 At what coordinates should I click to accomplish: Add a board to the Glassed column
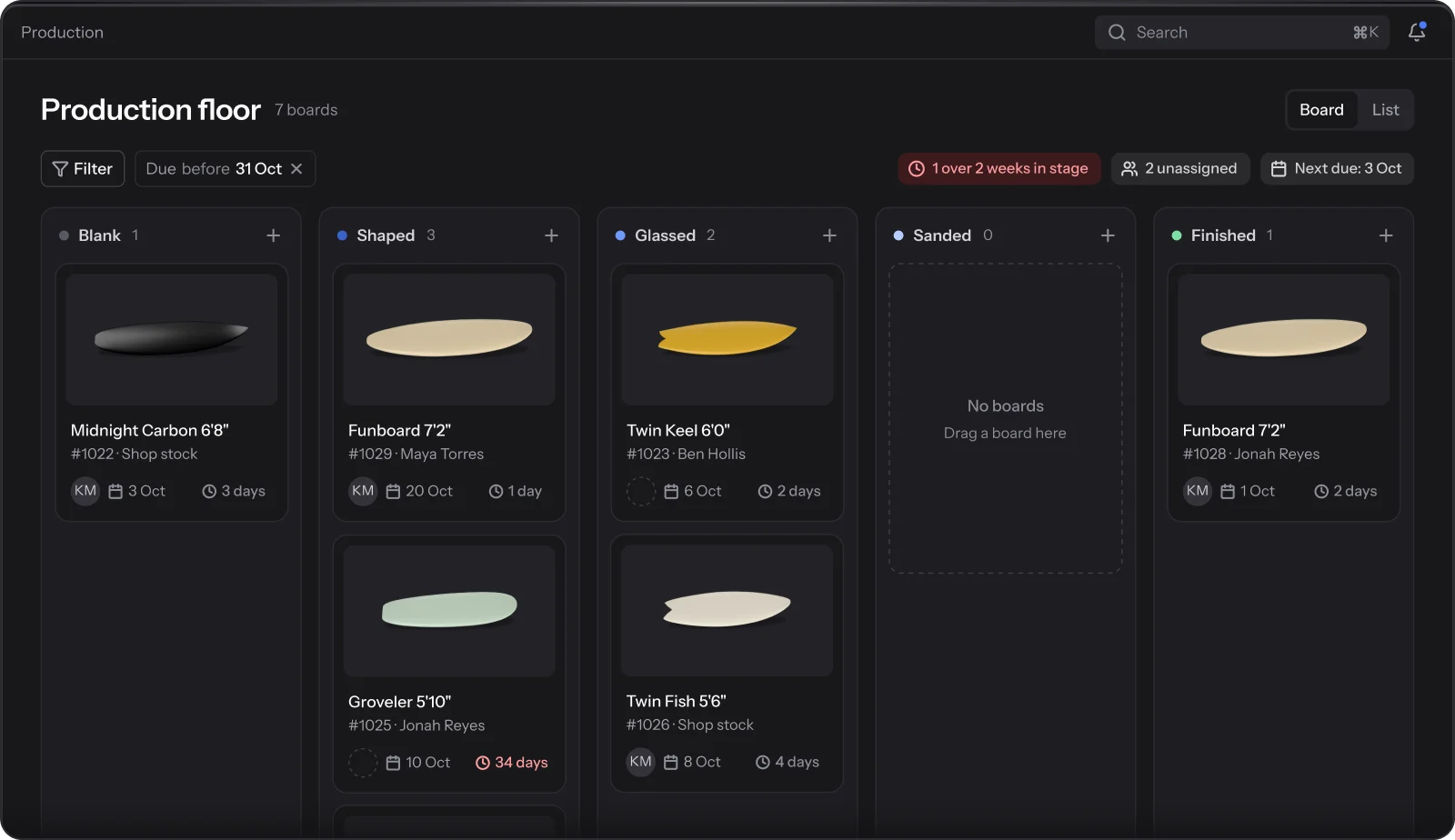point(829,235)
